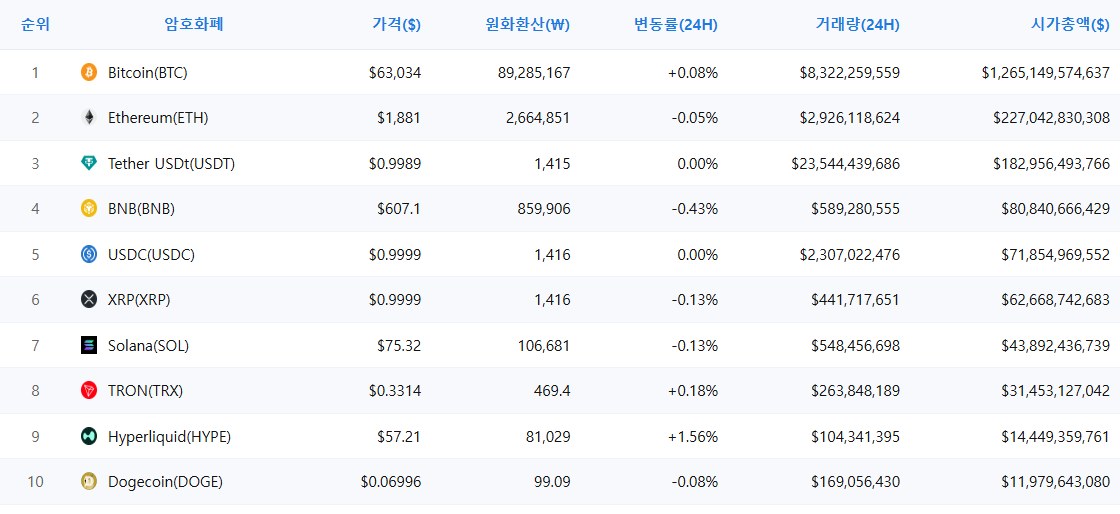Image resolution: width=1120 pixels, height=514 pixels.
Task: Click the BNB yellow coin icon
Action: click(89, 208)
